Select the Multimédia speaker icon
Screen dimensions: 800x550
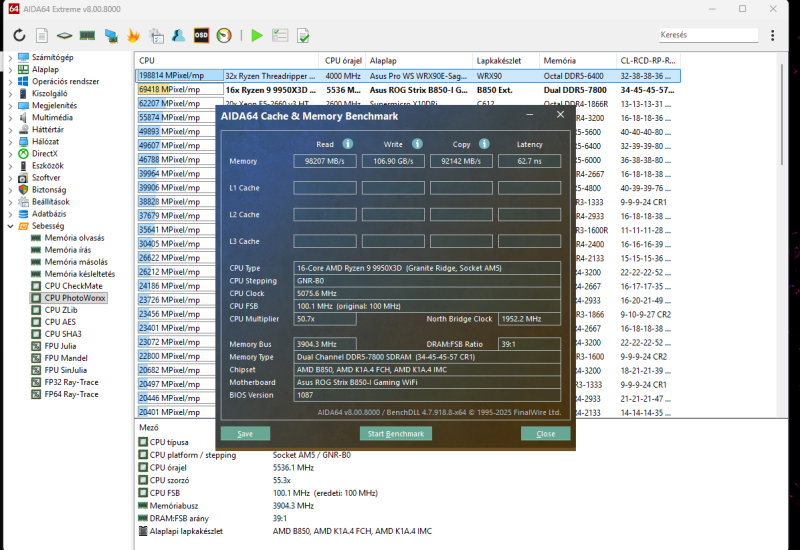coord(23,117)
